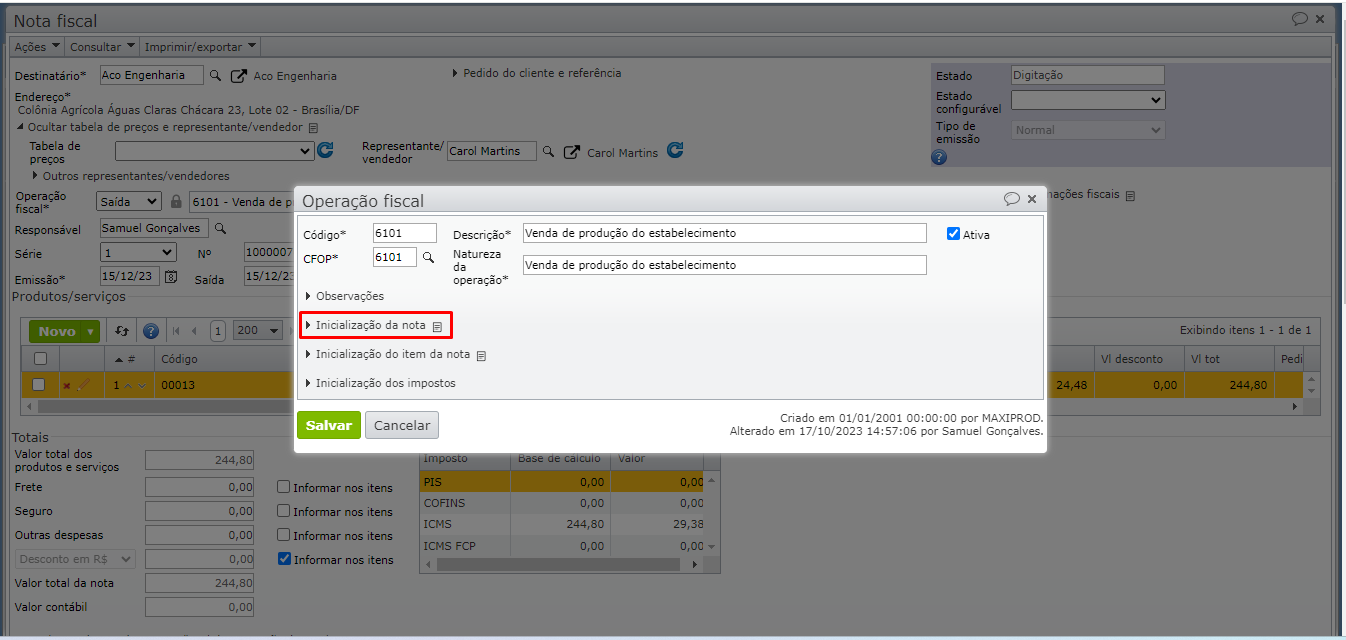Click note icon beside Inicialização do item da nota
1346x640 pixels.
point(481,355)
